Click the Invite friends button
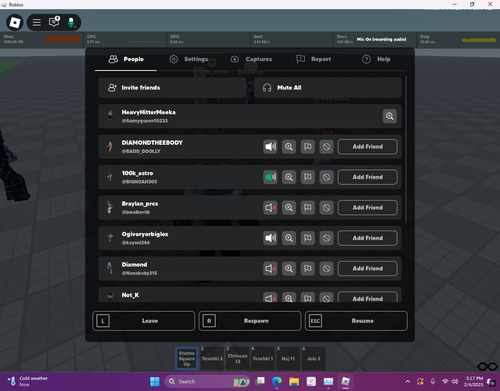Viewport: 500px width, 391px height. point(172,88)
